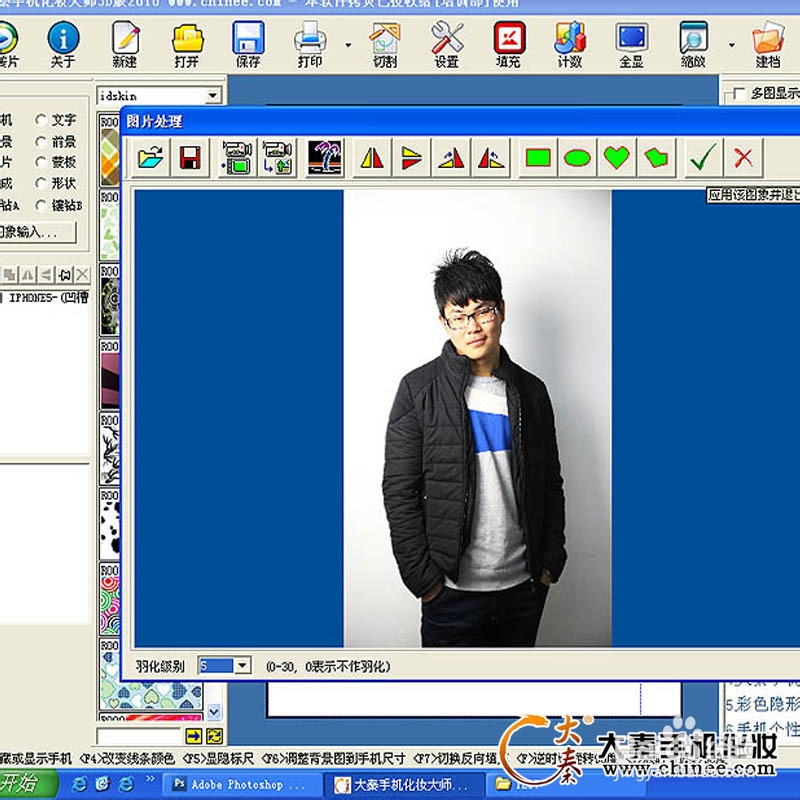
Task: Rotate image clockwise using triangle arrow icon
Action: coord(451,157)
